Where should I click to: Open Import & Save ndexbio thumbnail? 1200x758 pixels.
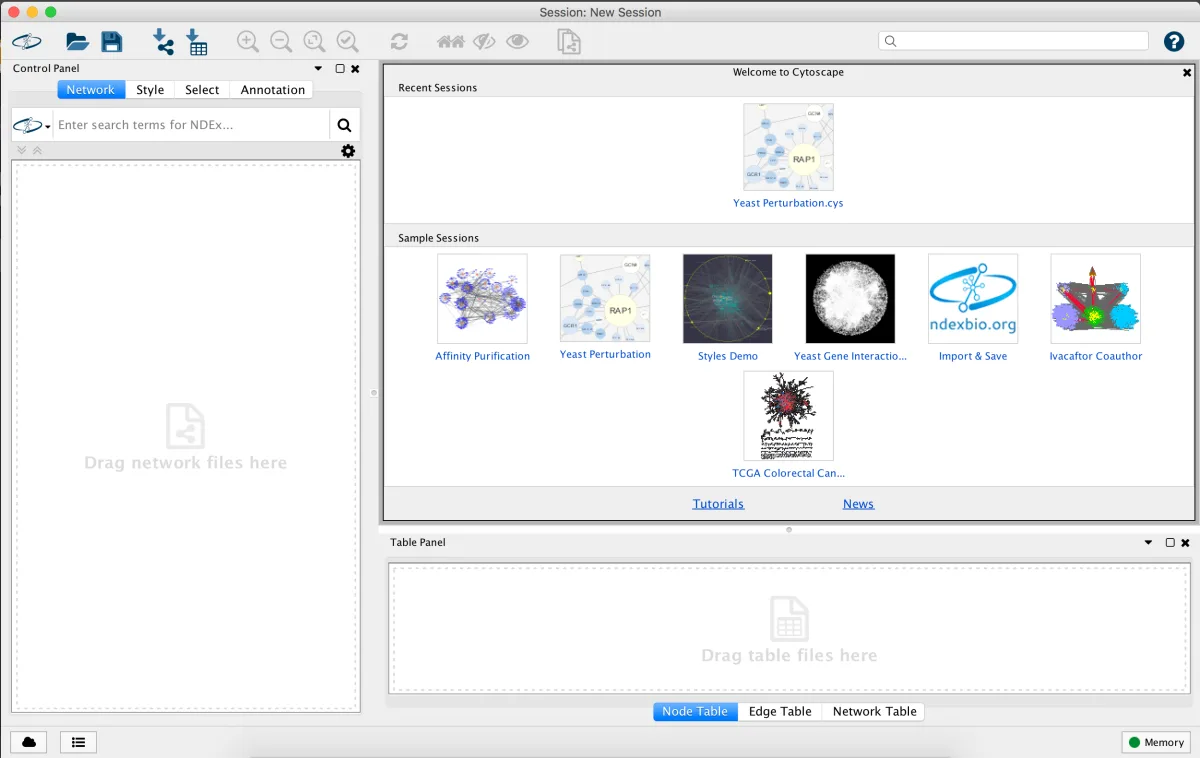coord(973,299)
